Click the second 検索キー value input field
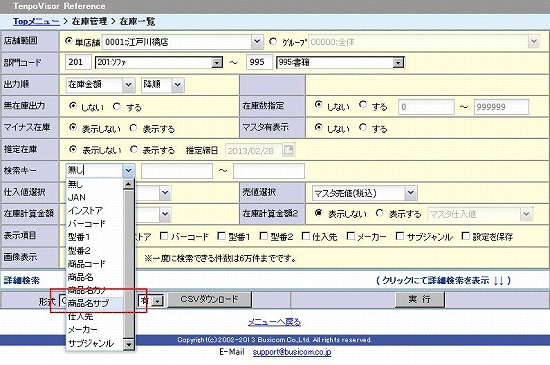This screenshot has height=365, width=550. coord(269,171)
